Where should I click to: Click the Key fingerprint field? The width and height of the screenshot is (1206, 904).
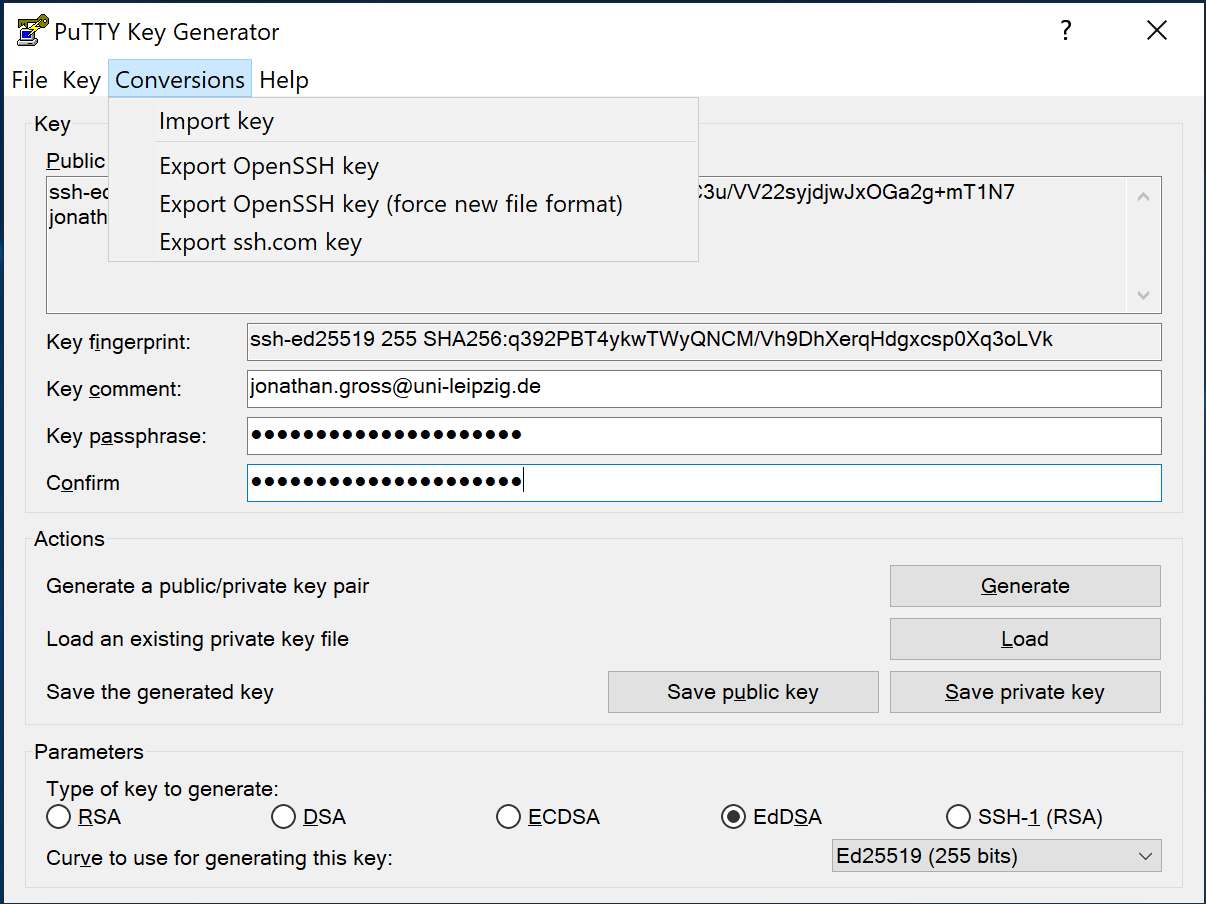[704, 341]
